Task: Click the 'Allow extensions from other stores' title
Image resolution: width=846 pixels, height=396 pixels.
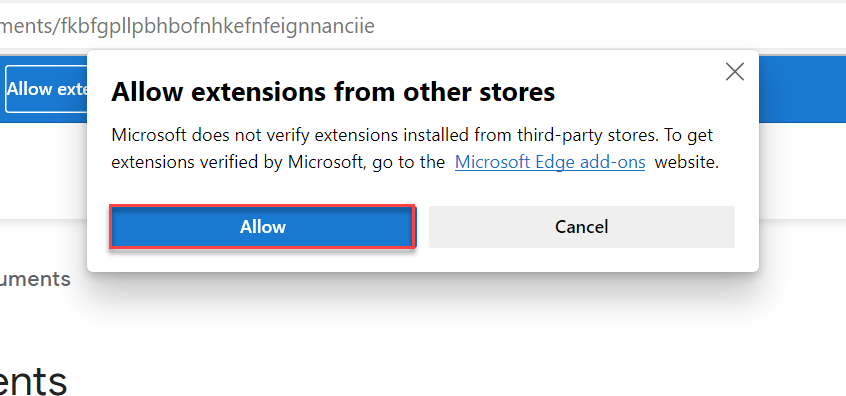Action: click(x=333, y=92)
